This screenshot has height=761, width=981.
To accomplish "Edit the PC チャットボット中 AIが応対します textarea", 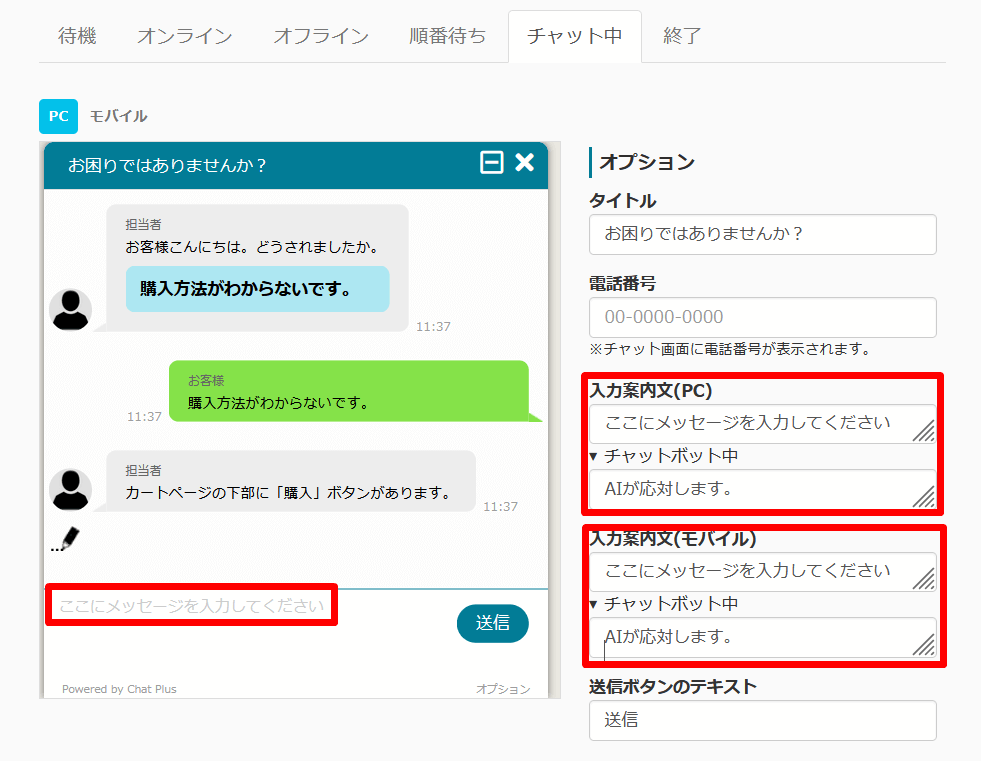I will click(763, 489).
